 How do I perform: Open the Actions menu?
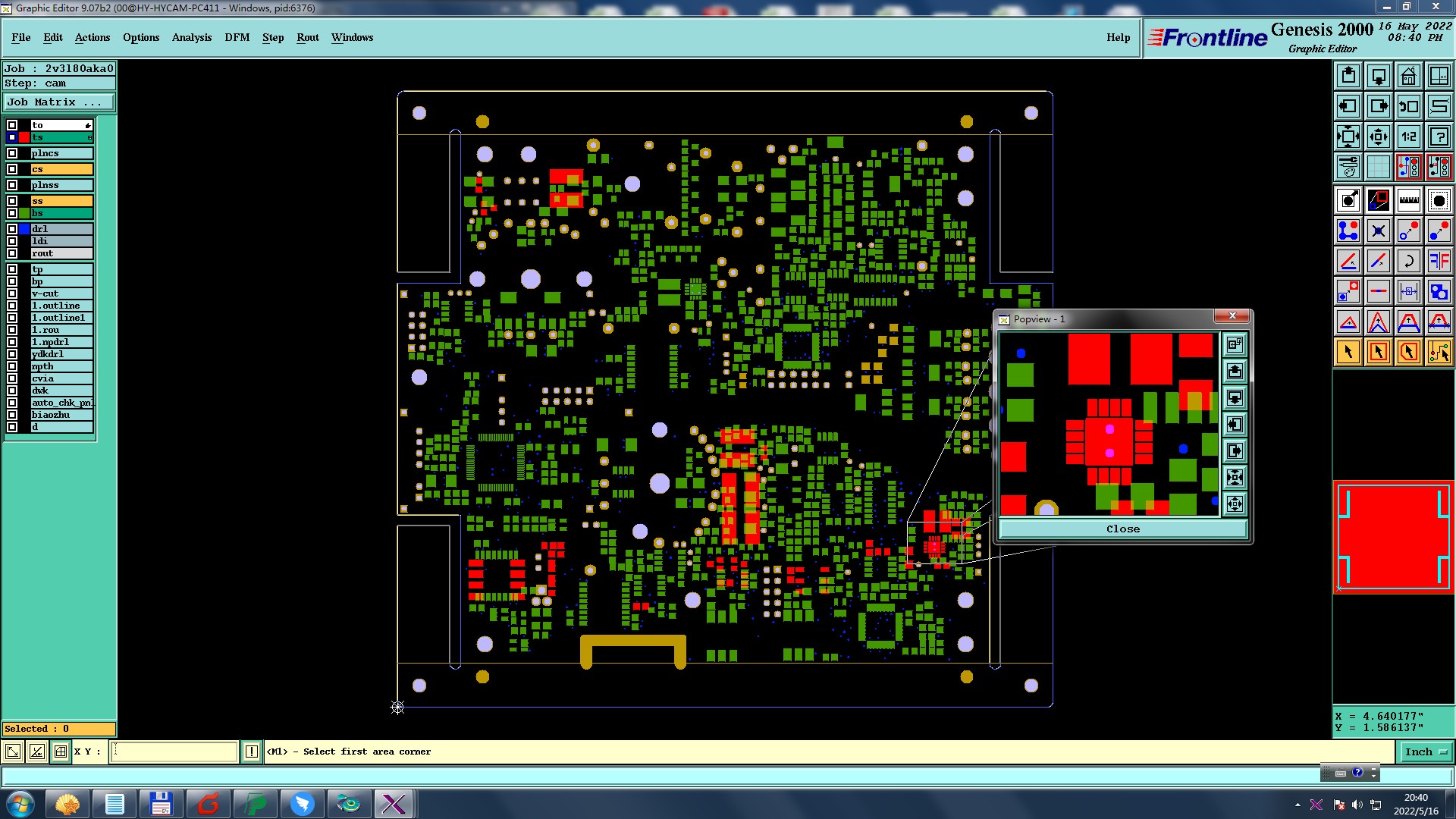click(x=93, y=37)
